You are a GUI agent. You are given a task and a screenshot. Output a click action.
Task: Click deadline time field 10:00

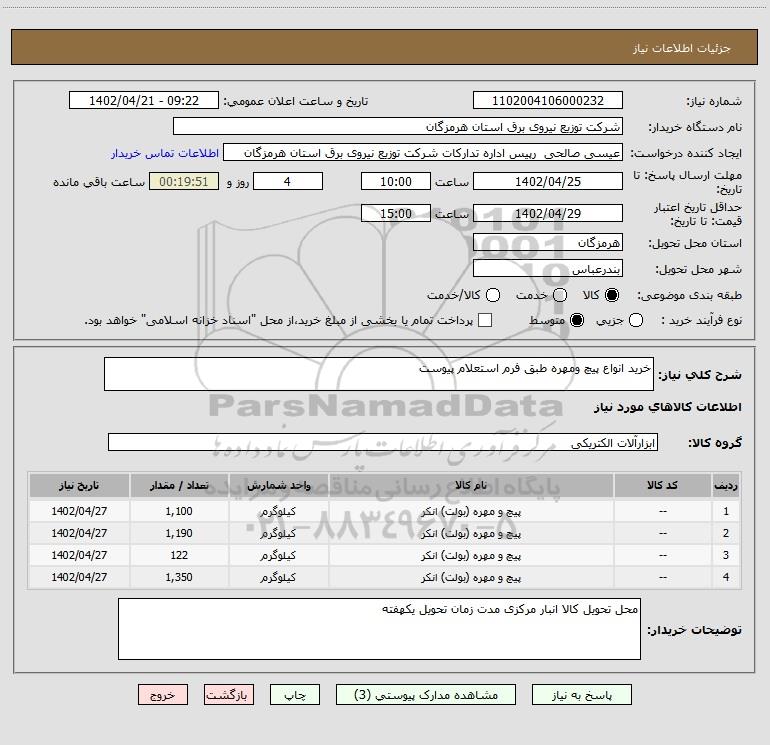(x=396, y=181)
